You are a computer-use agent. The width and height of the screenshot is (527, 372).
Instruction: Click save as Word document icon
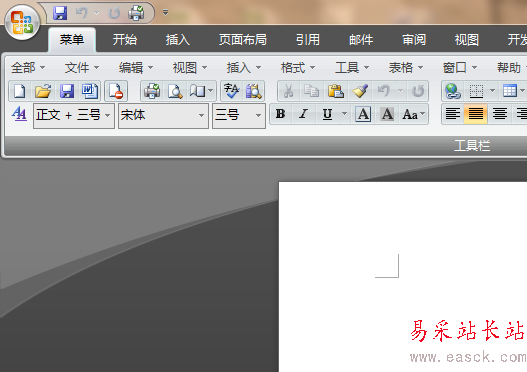click(89, 91)
